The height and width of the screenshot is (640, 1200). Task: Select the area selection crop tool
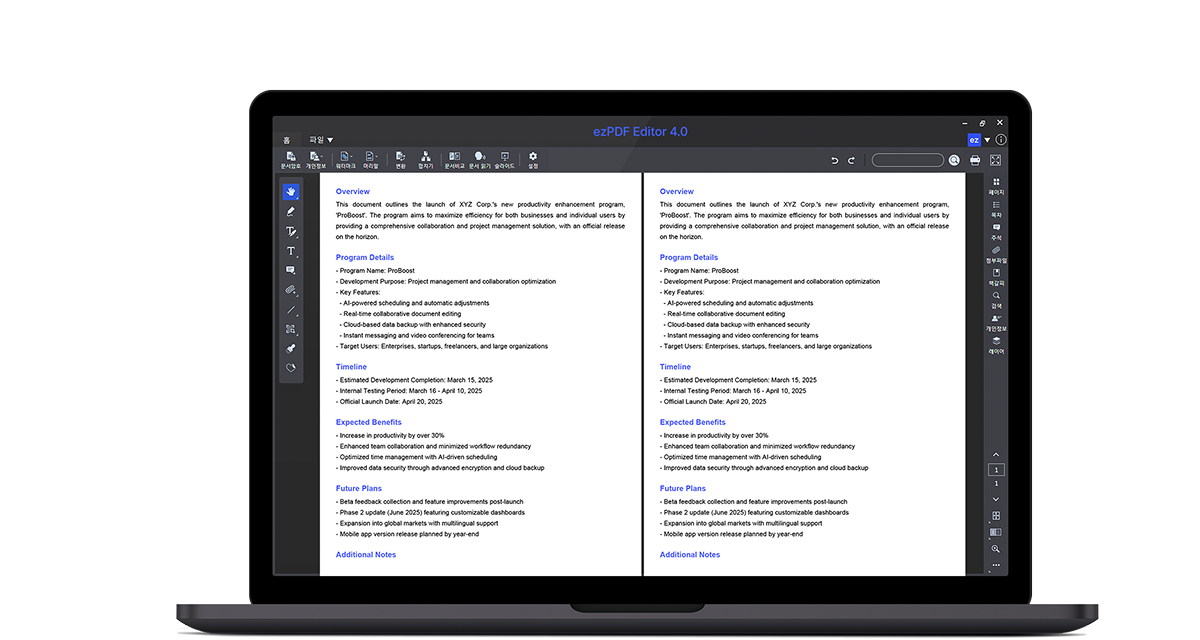click(x=291, y=329)
